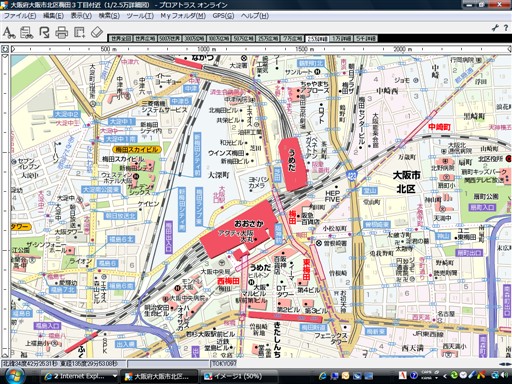Open the Myフォルダ(M) menu
This screenshot has width=512, height=384.
183,16
